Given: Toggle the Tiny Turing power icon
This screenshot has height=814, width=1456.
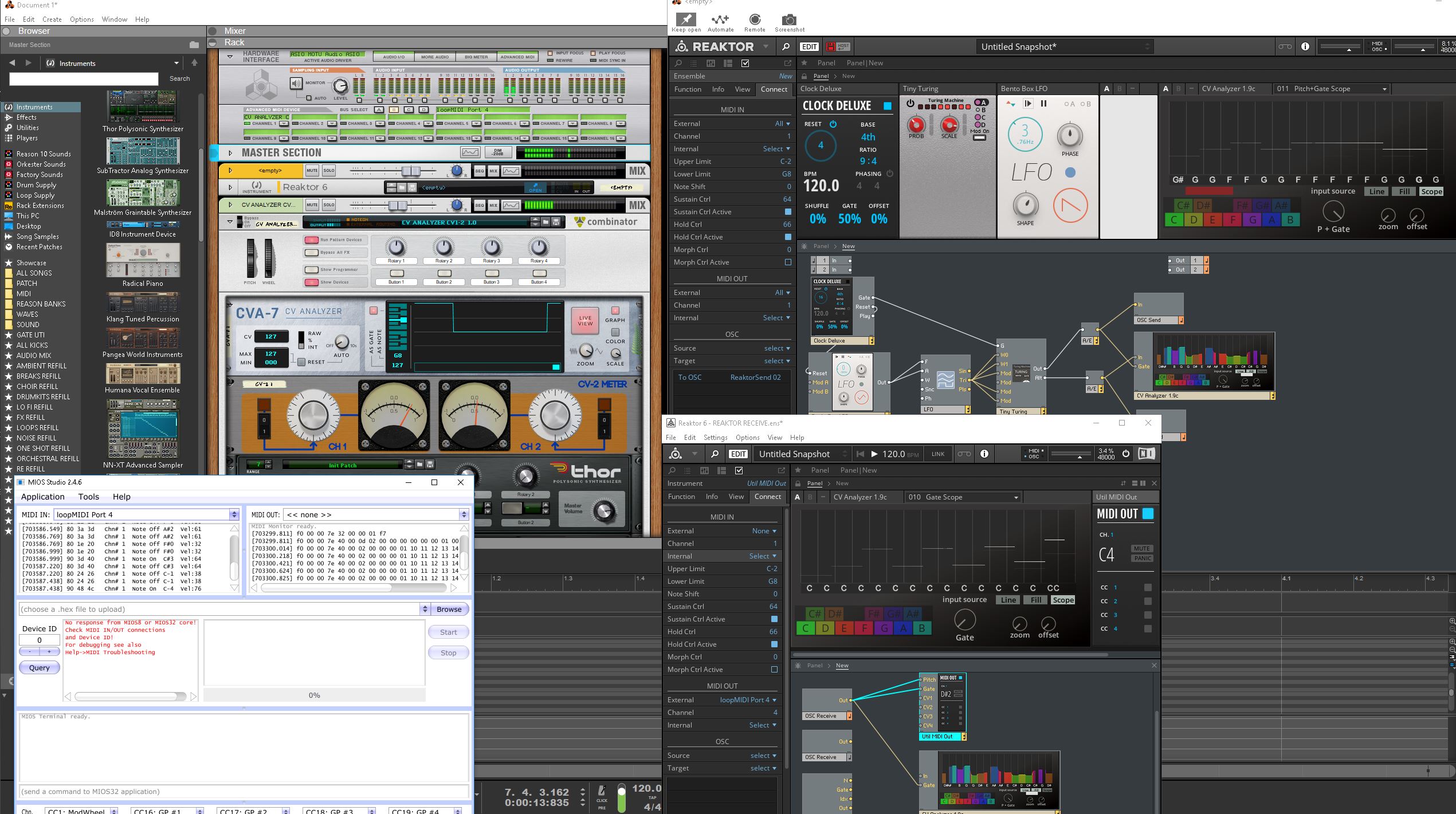Looking at the screenshot, I should click(x=910, y=103).
